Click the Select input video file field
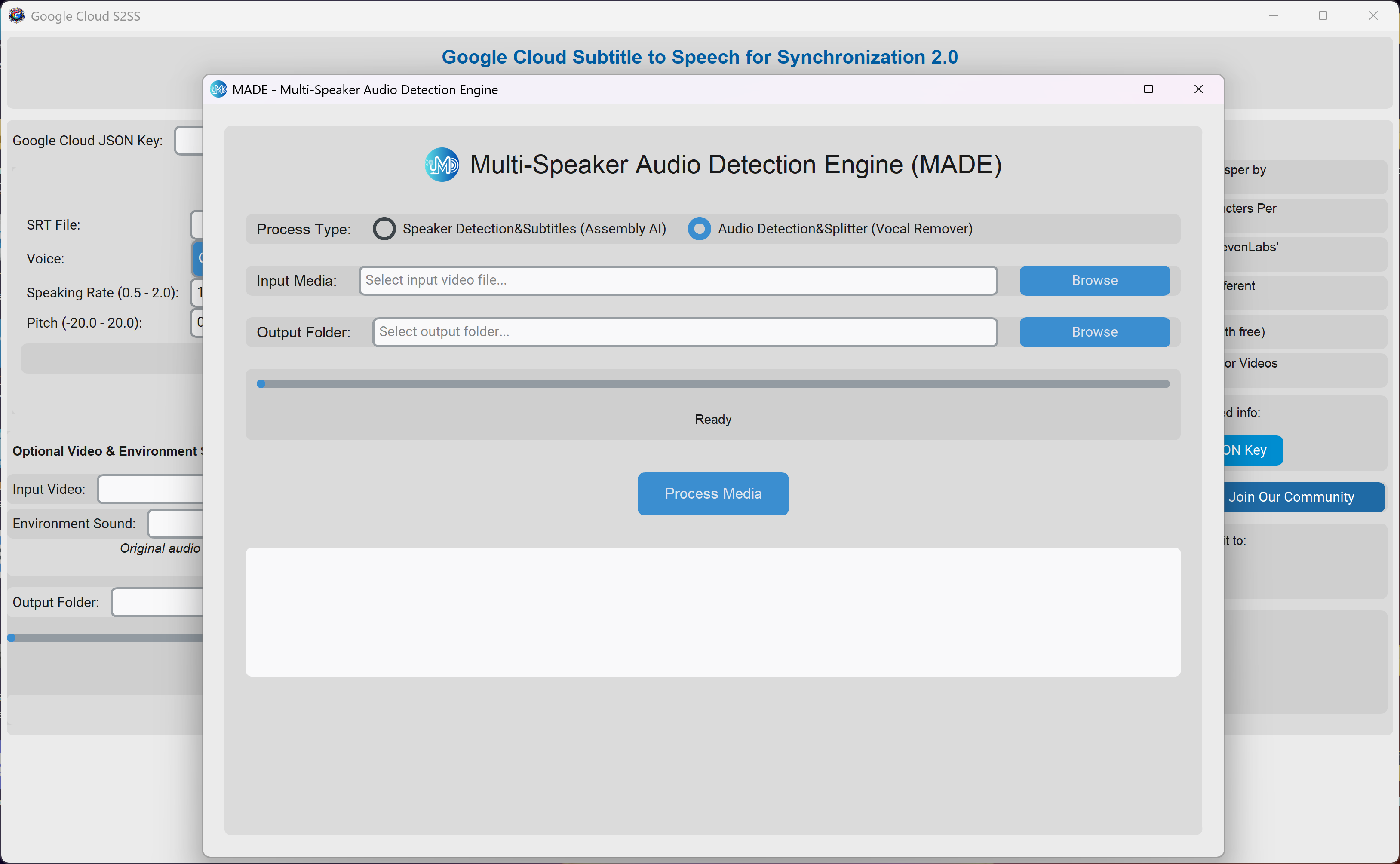The height and width of the screenshot is (864, 1400). [x=678, y=281]
